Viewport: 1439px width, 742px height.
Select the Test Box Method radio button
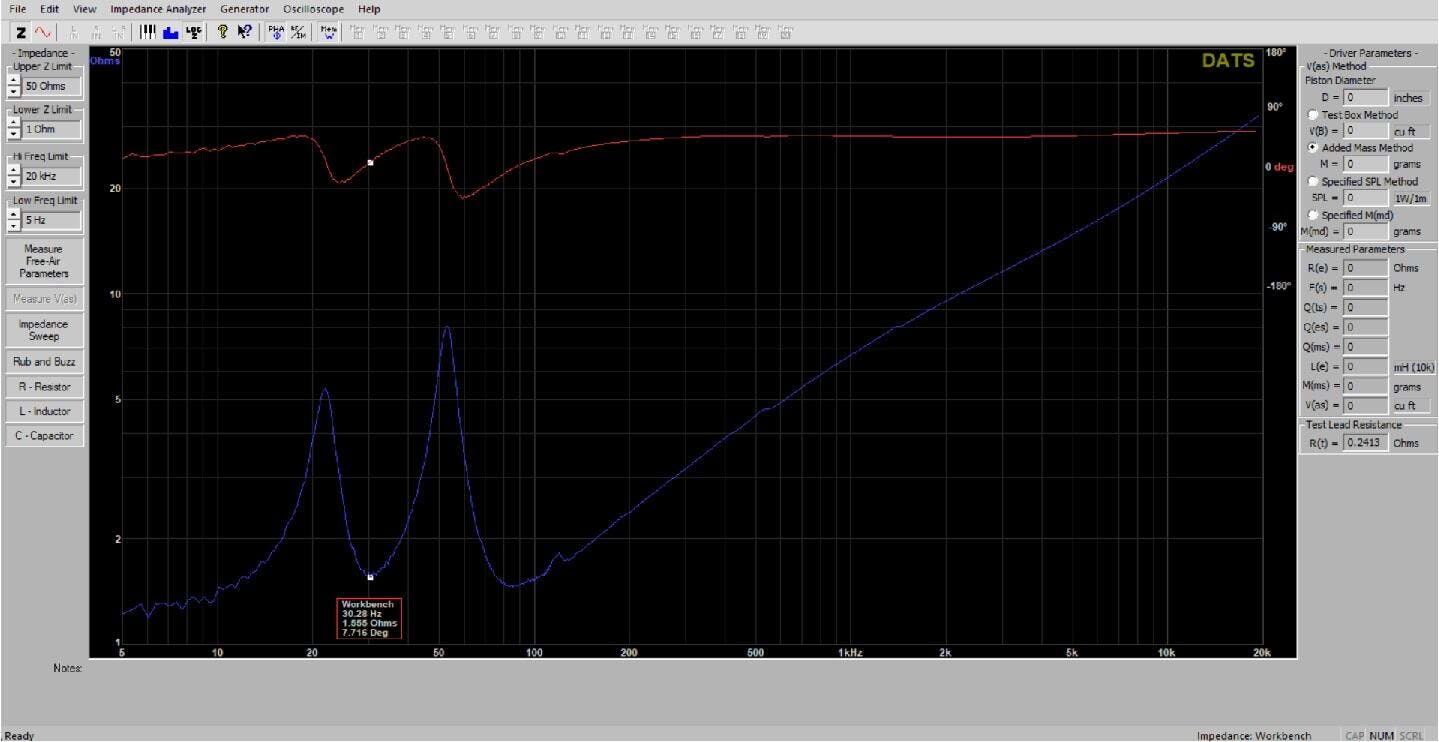pos(1313,115)
